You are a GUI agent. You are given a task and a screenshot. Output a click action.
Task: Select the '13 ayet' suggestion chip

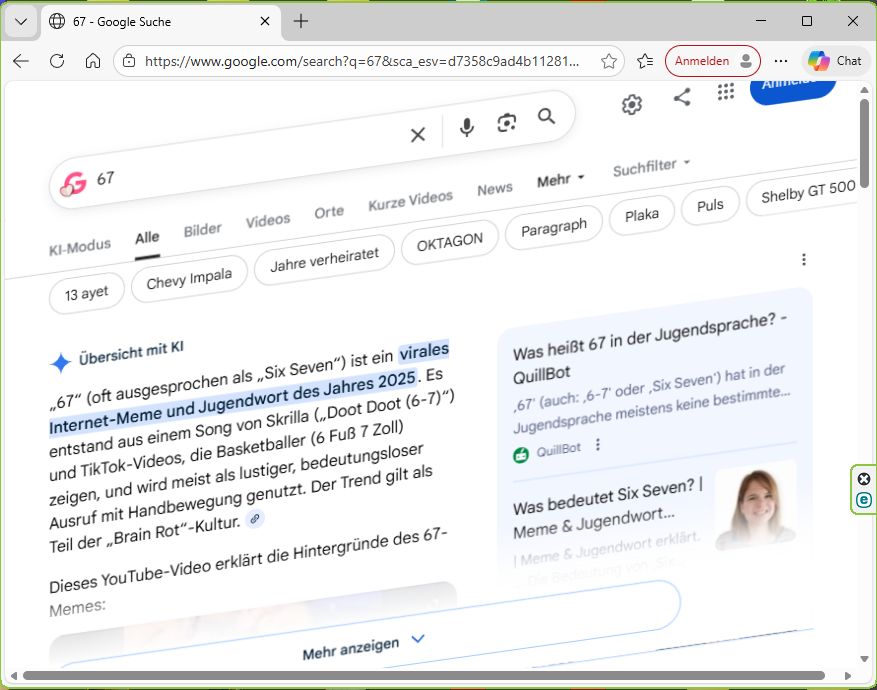pos(86,294)
